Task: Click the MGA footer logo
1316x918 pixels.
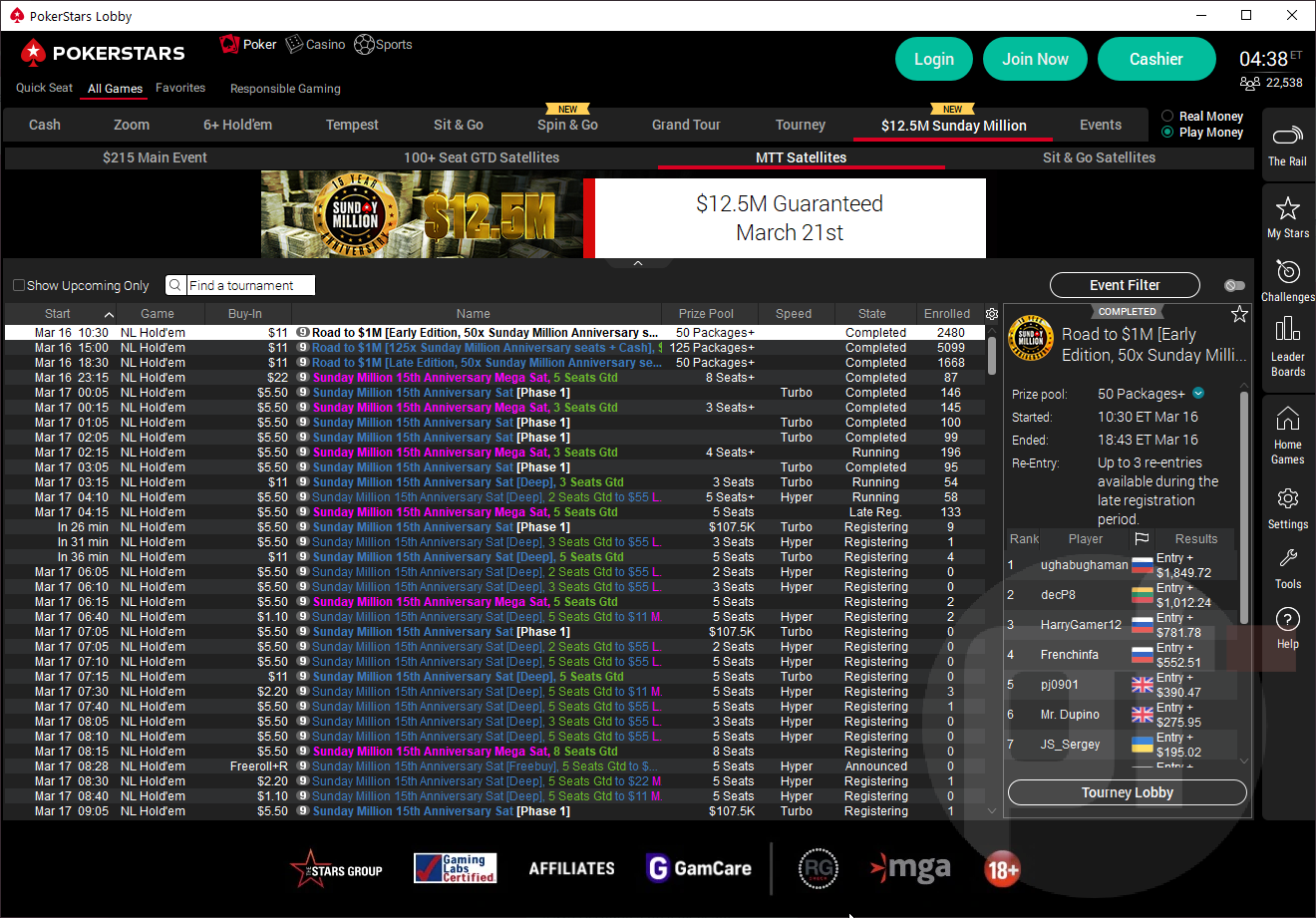Action: pyautogui.click(x=909, y=868)
